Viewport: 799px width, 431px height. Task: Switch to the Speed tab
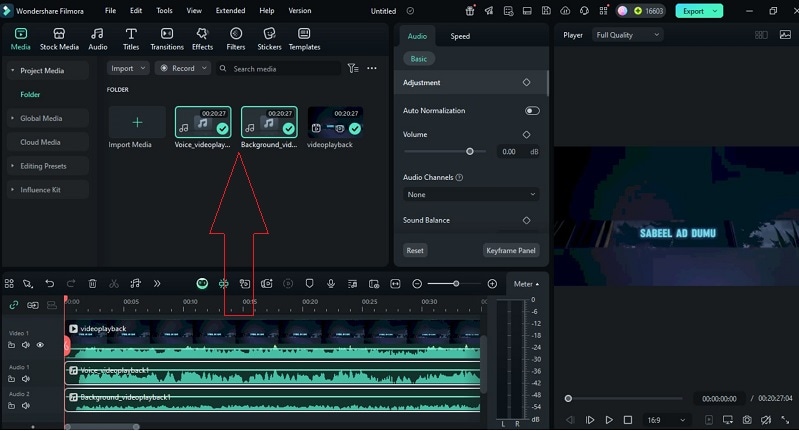[x=460, y=36]
